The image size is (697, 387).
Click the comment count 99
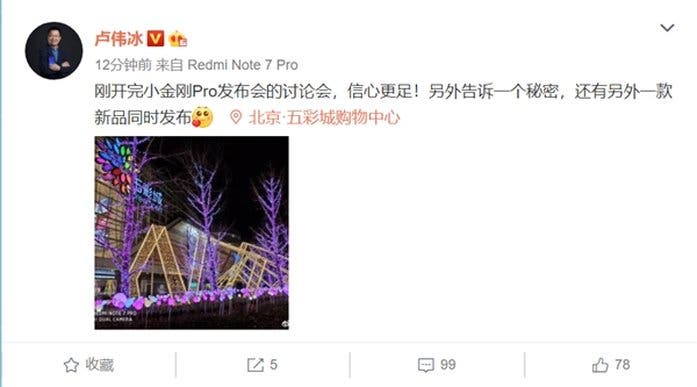tap(448, 365)
